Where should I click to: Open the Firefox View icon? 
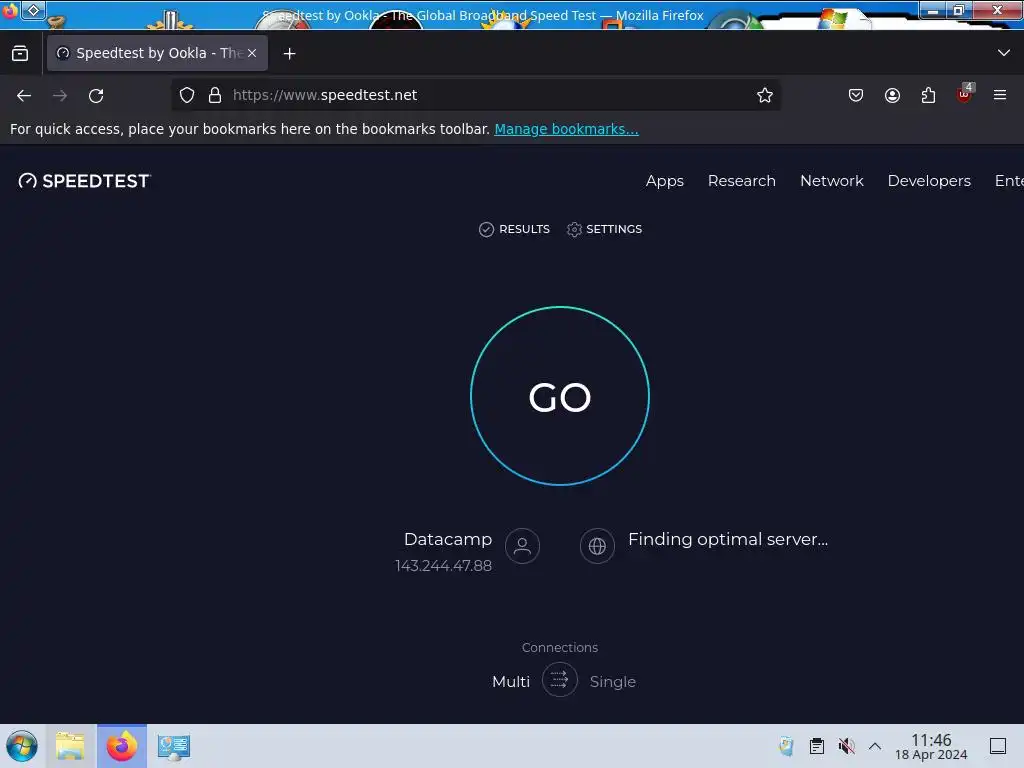click(x=20, y=54)
